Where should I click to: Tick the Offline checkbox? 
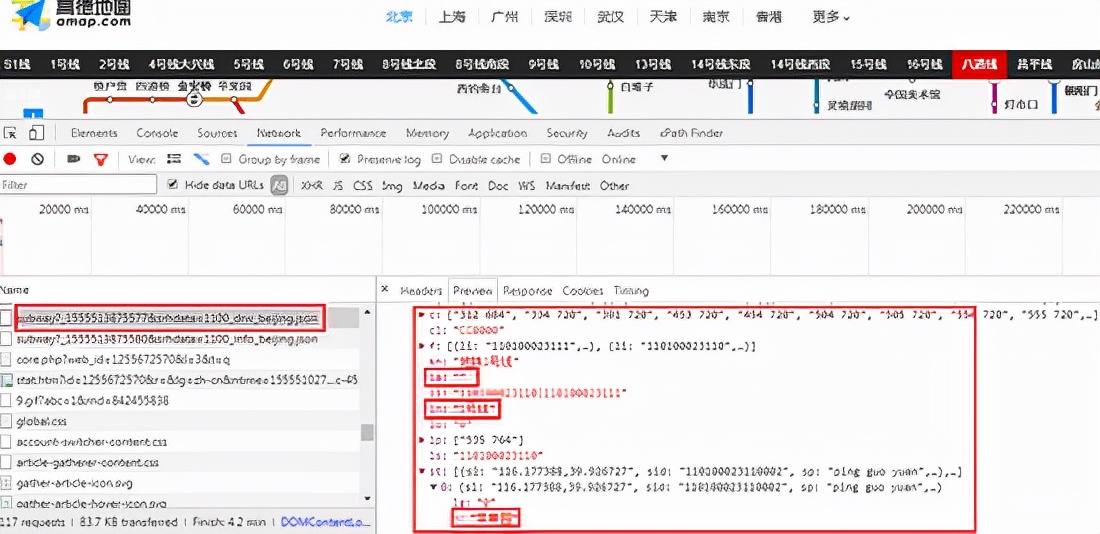click(x=545, y=159)
